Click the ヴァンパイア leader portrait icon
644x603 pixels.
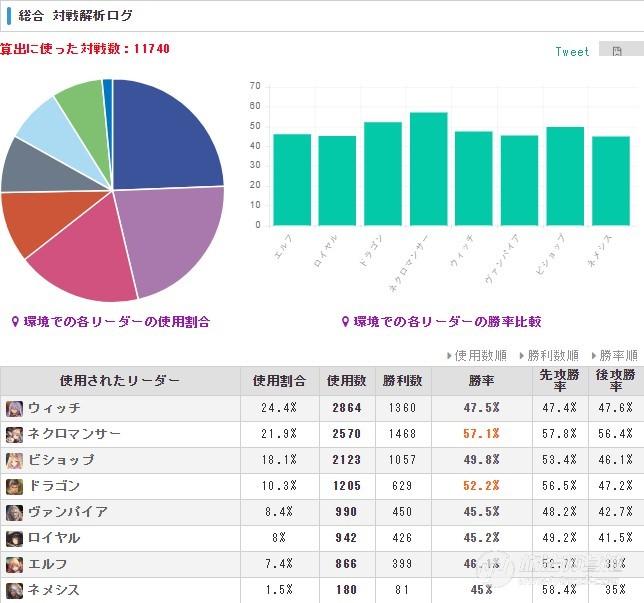(14, 513)
